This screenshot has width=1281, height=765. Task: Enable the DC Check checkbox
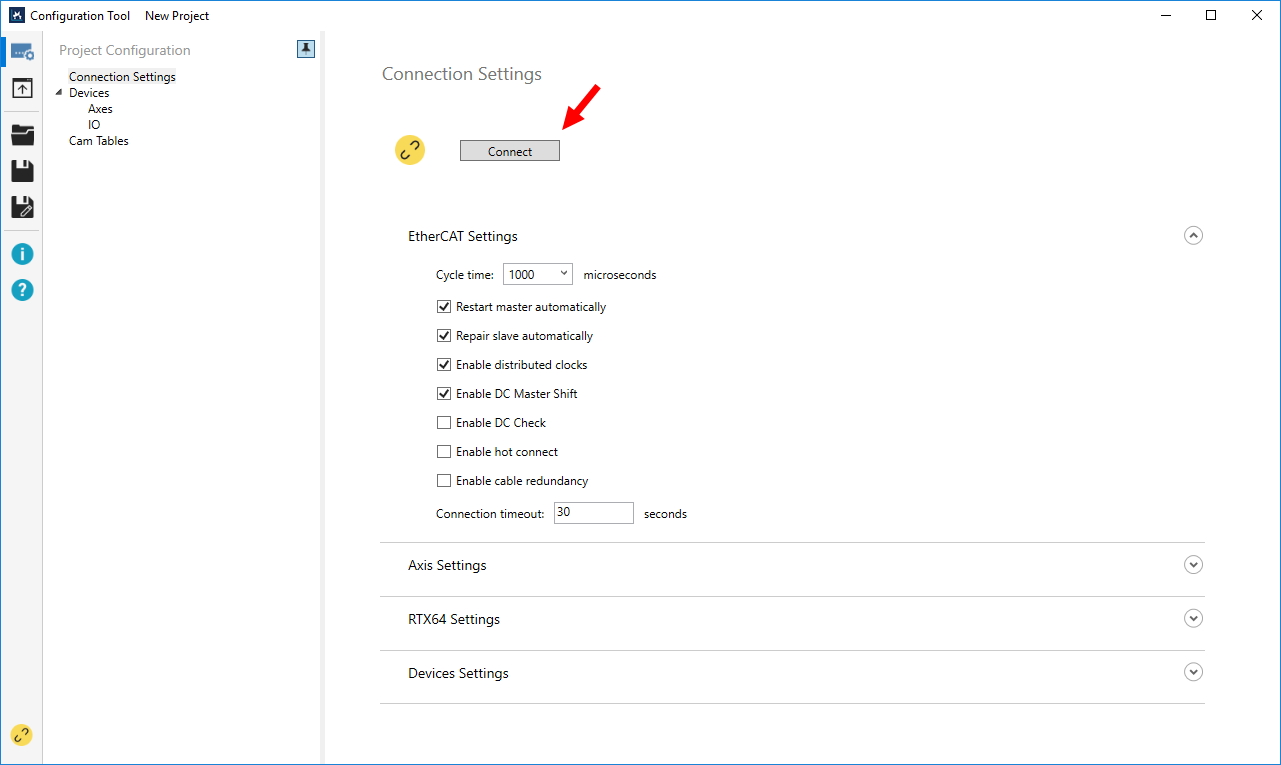coord(444,423)
